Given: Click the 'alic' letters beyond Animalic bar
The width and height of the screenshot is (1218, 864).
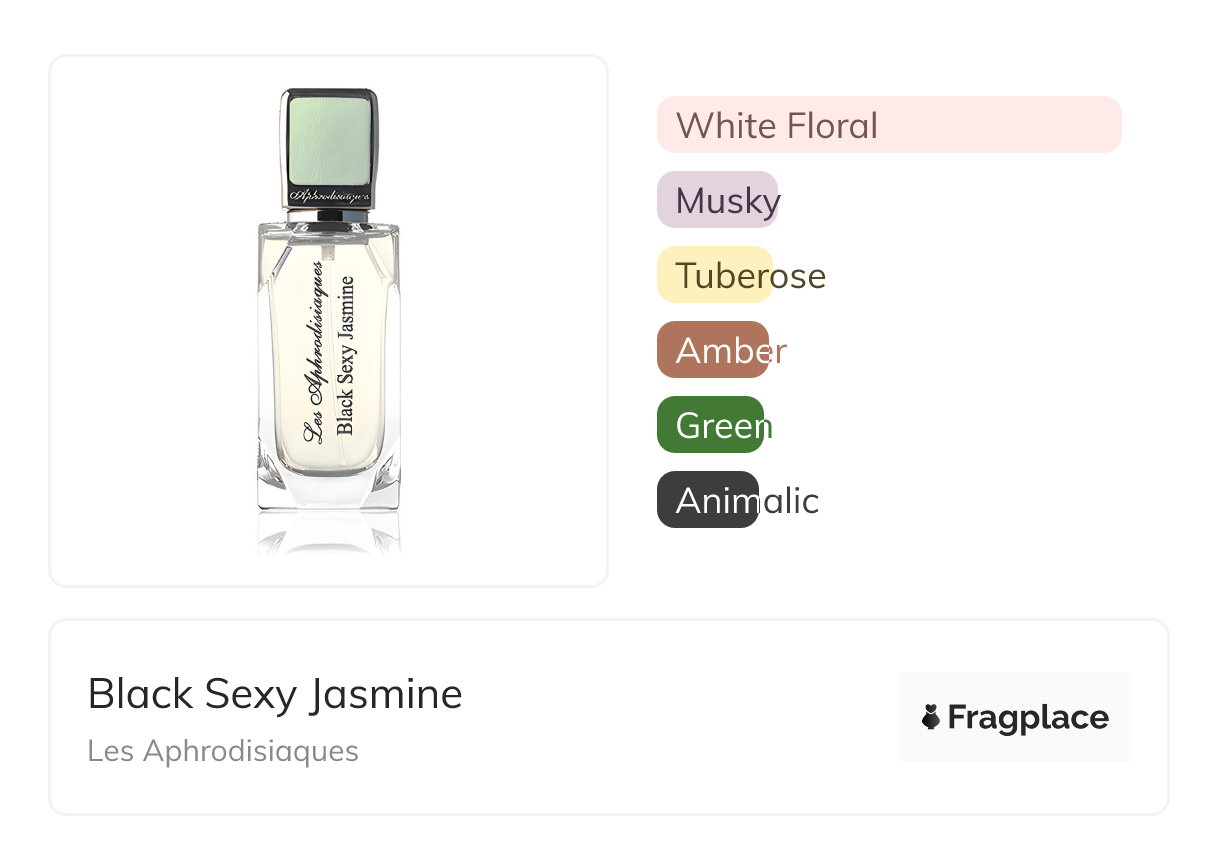Looking at the screenshot, I should click(790, 501).
